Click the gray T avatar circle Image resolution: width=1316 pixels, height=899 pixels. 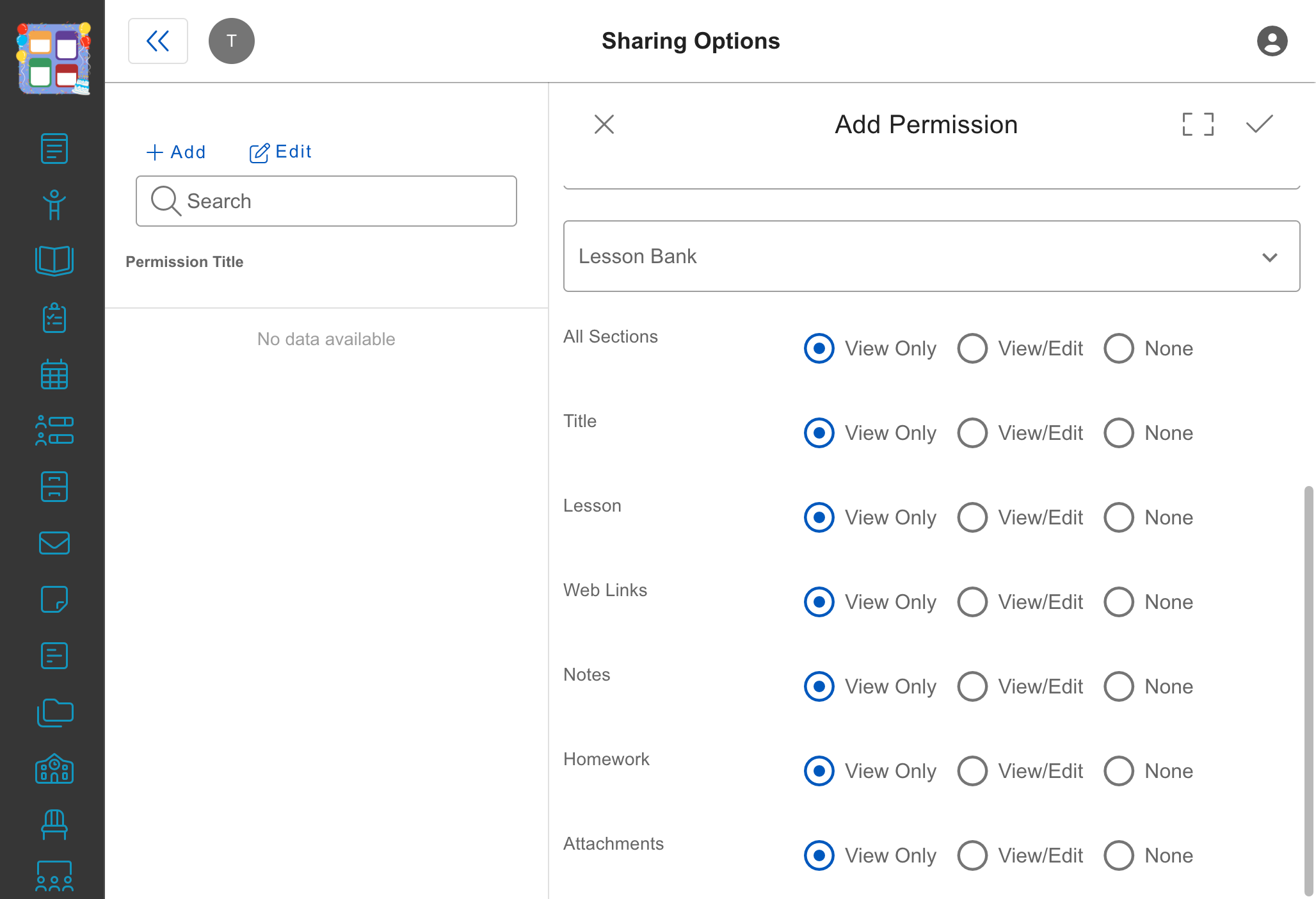point(232,41)
